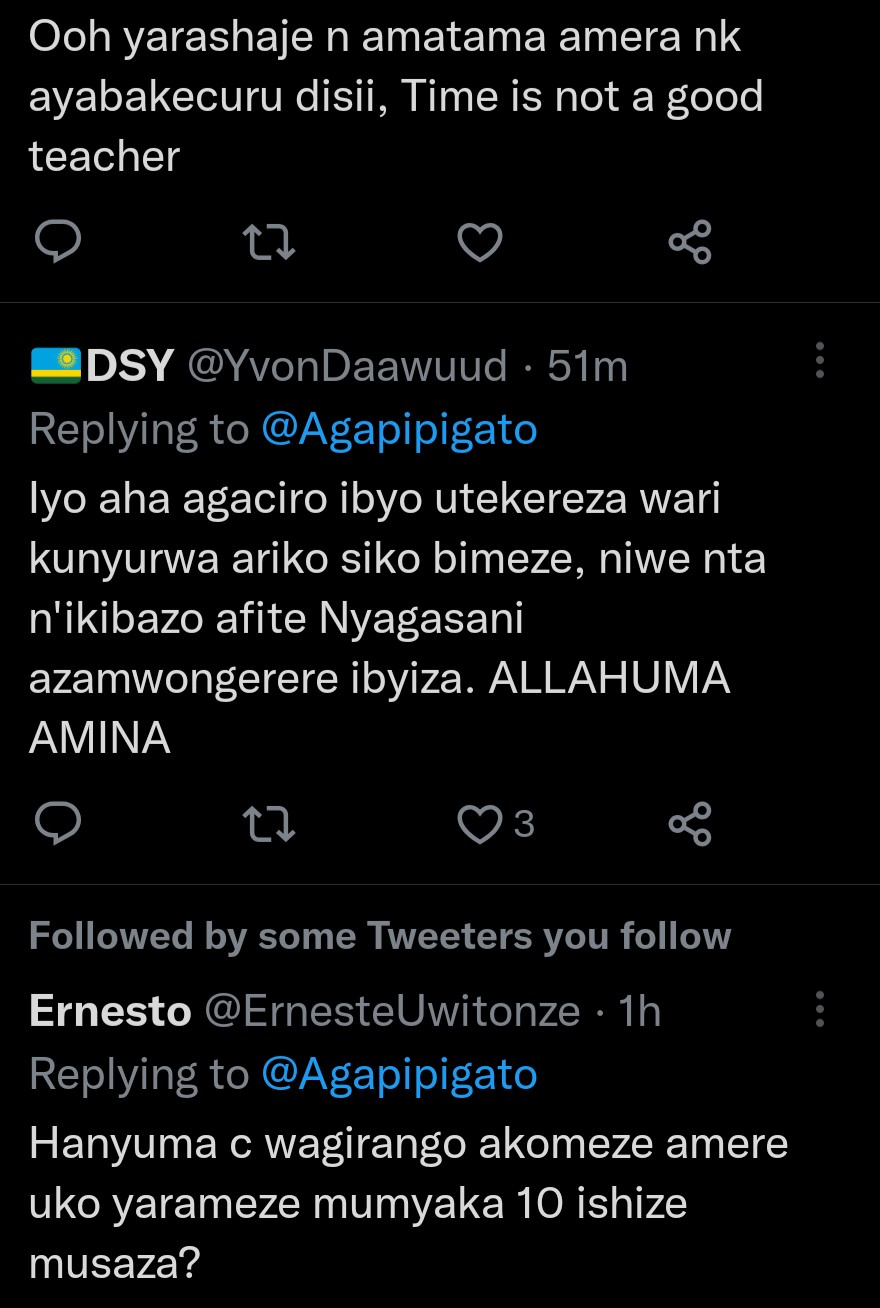Image resolution: width=880 pixels, height=1308 pixels.
Task: Share the top tweet about time
Action: pos(689,242)
